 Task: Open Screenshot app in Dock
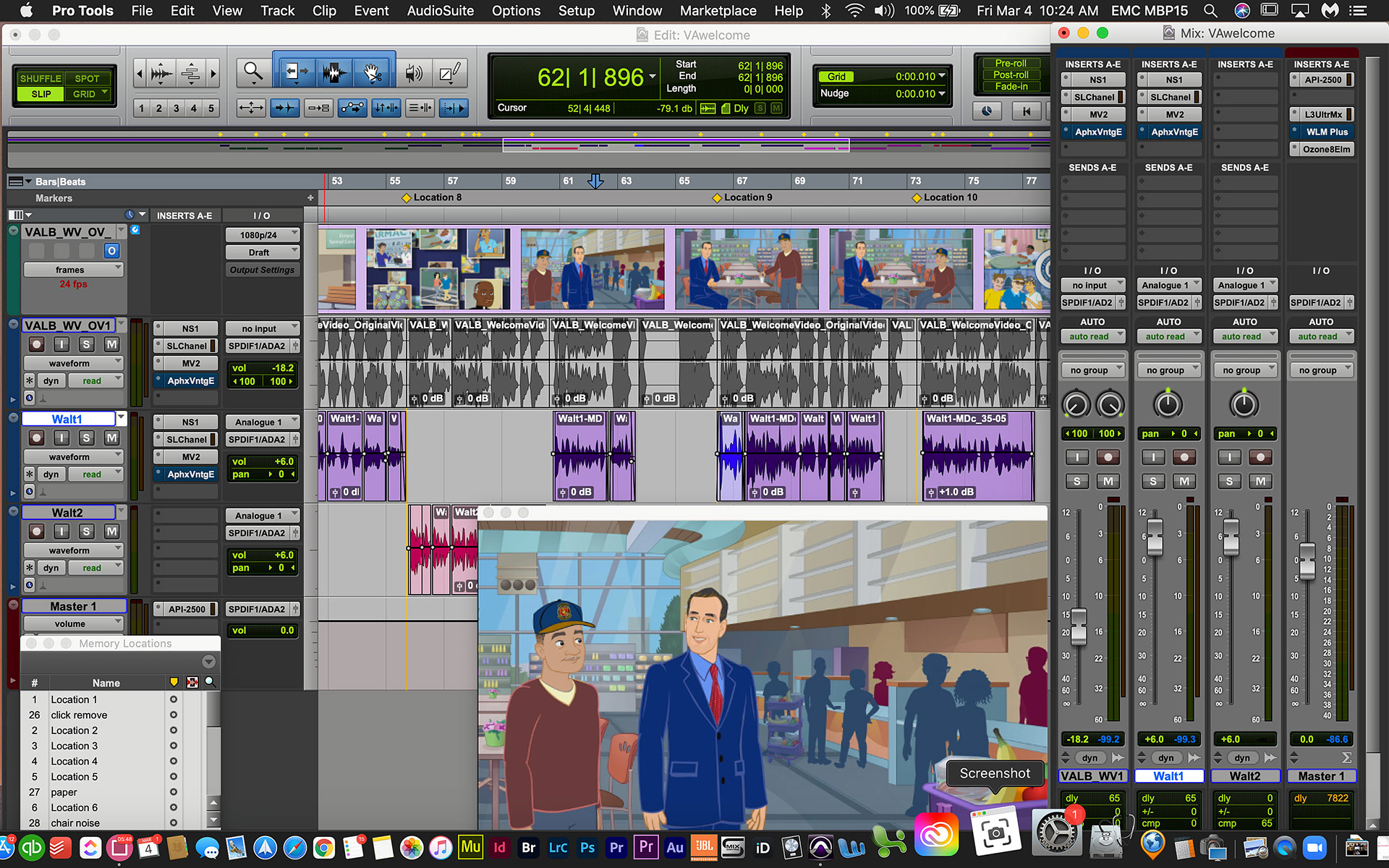tap(995, 833)
